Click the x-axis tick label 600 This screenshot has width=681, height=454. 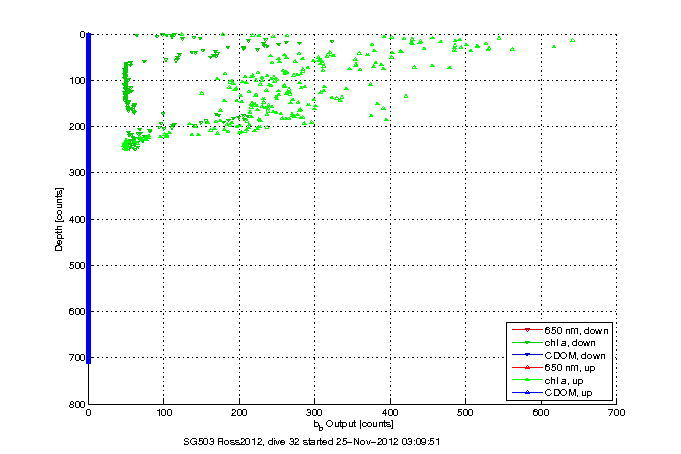tap(541, 413)
